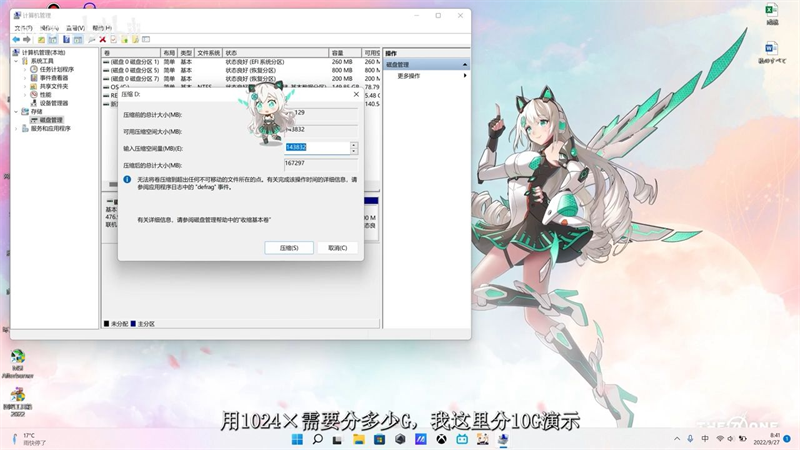Decrease shrink amount with the down spinner arrow

coord(354,151)
